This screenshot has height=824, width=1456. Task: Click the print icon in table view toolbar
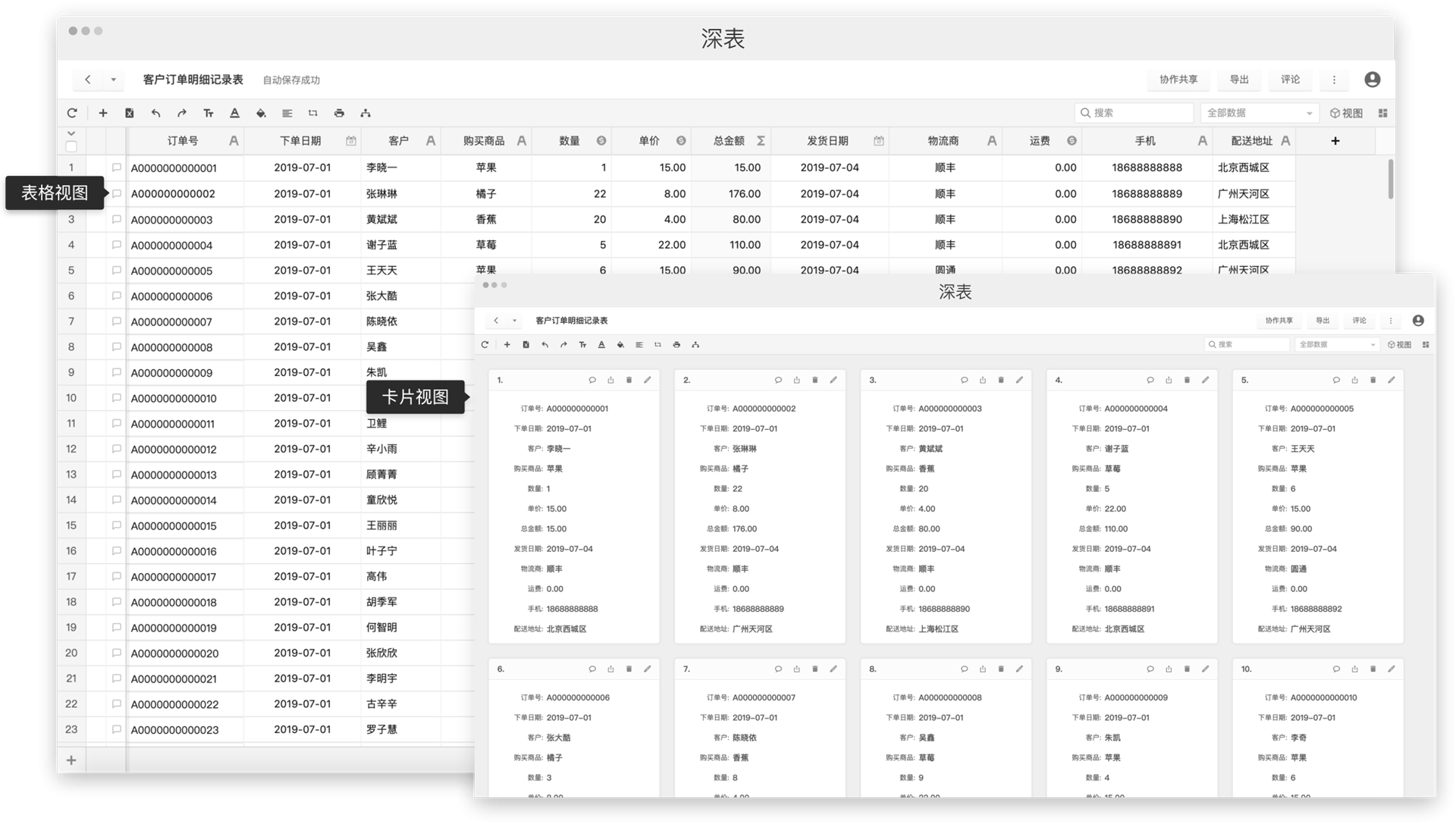coord(339,113)
